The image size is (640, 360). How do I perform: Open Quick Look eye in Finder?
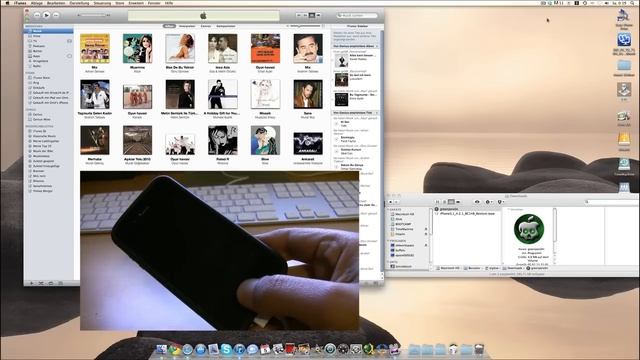click(477, 202)
